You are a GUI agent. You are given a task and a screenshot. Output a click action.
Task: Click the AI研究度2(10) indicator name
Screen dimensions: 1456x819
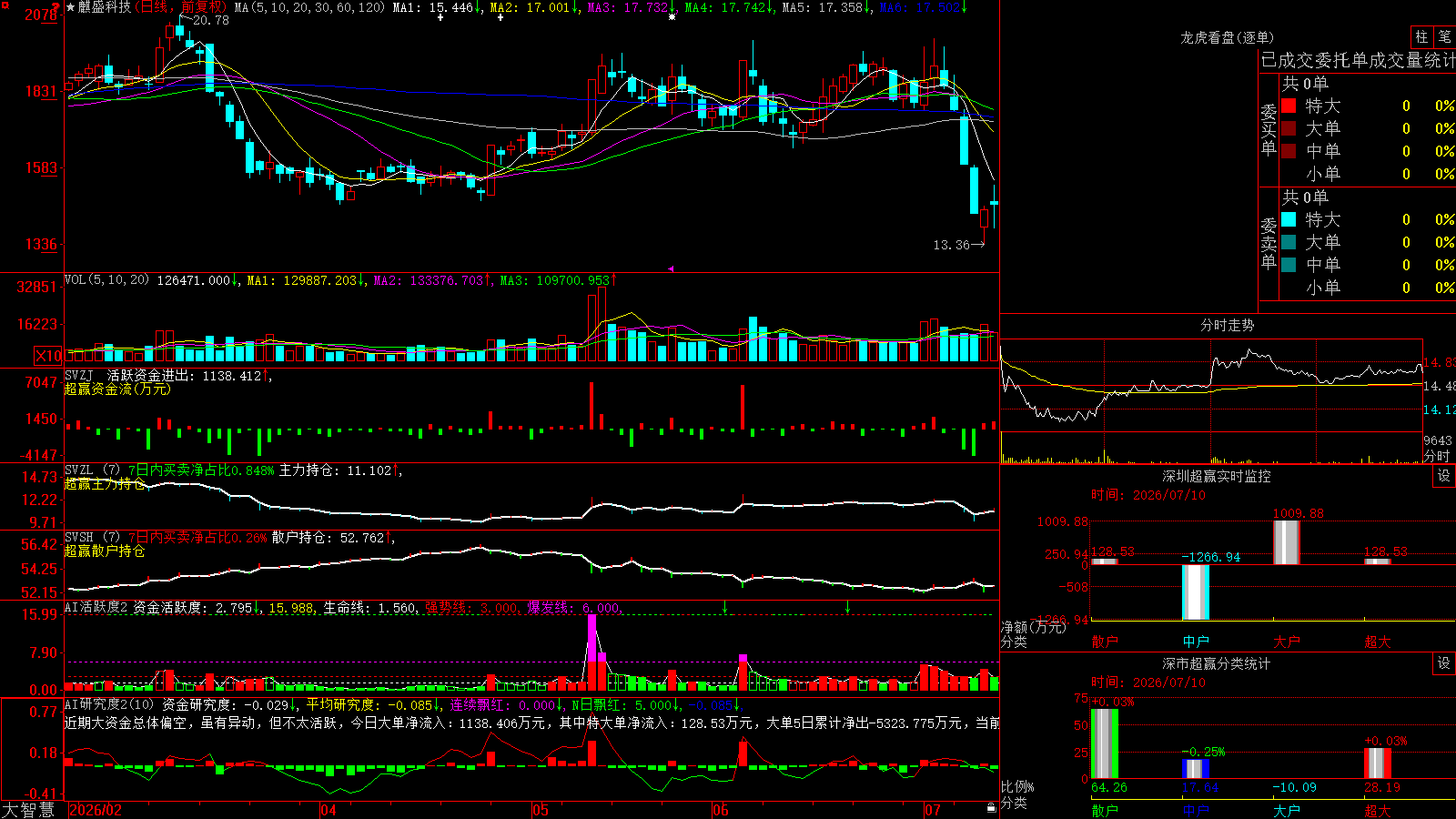pyautogui.click(x=109, y=704)
